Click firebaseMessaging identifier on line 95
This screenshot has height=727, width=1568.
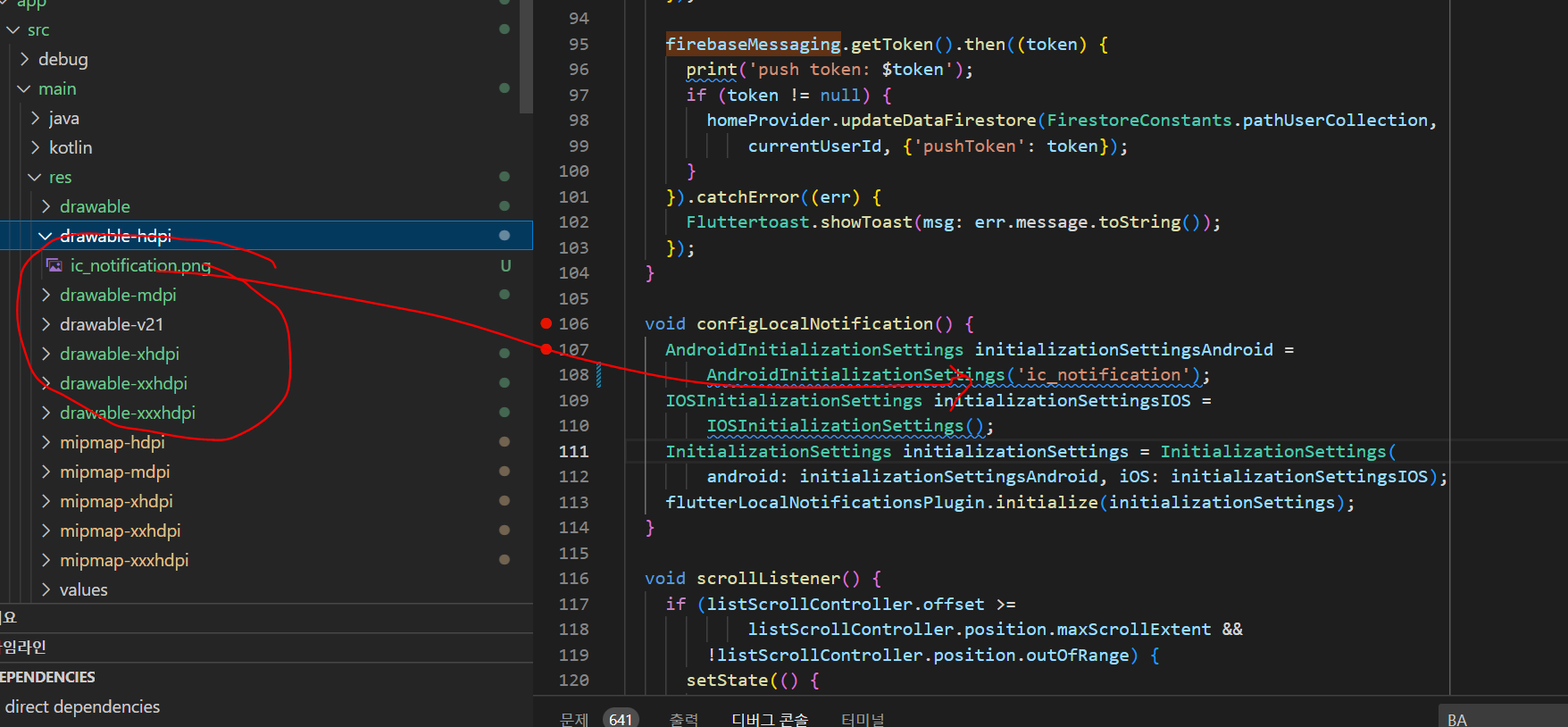(753, 44)
